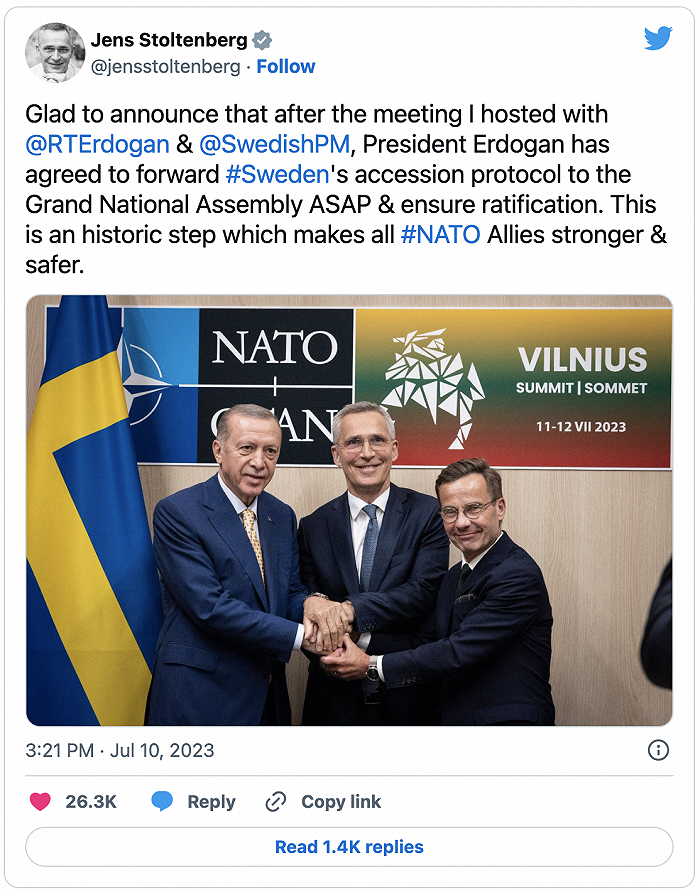Click the Jens Stoltenberg display name
Viewport: 700px width, 892px height.
[x=168, y=40]
